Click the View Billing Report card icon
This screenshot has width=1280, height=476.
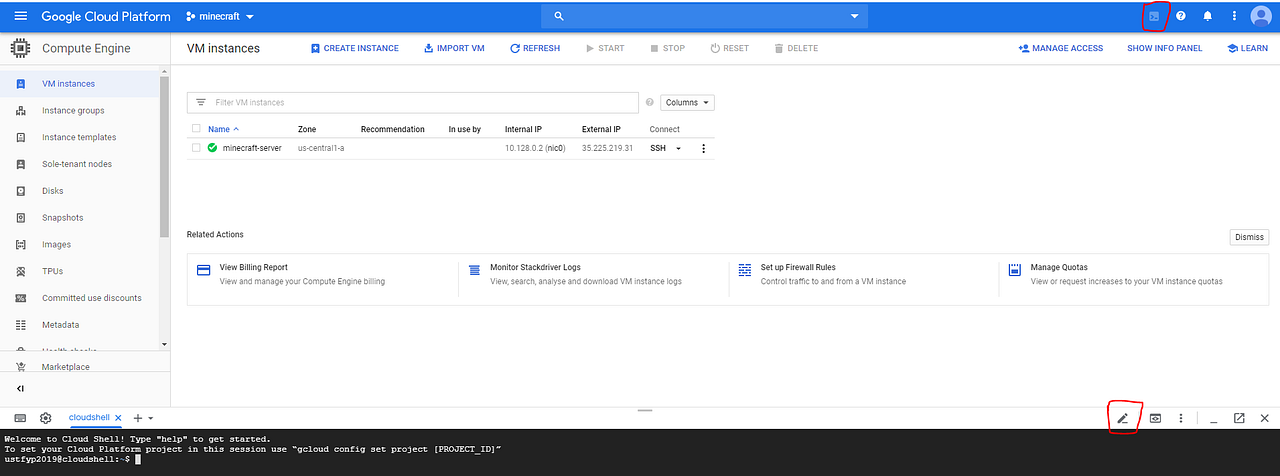(203, 270)
